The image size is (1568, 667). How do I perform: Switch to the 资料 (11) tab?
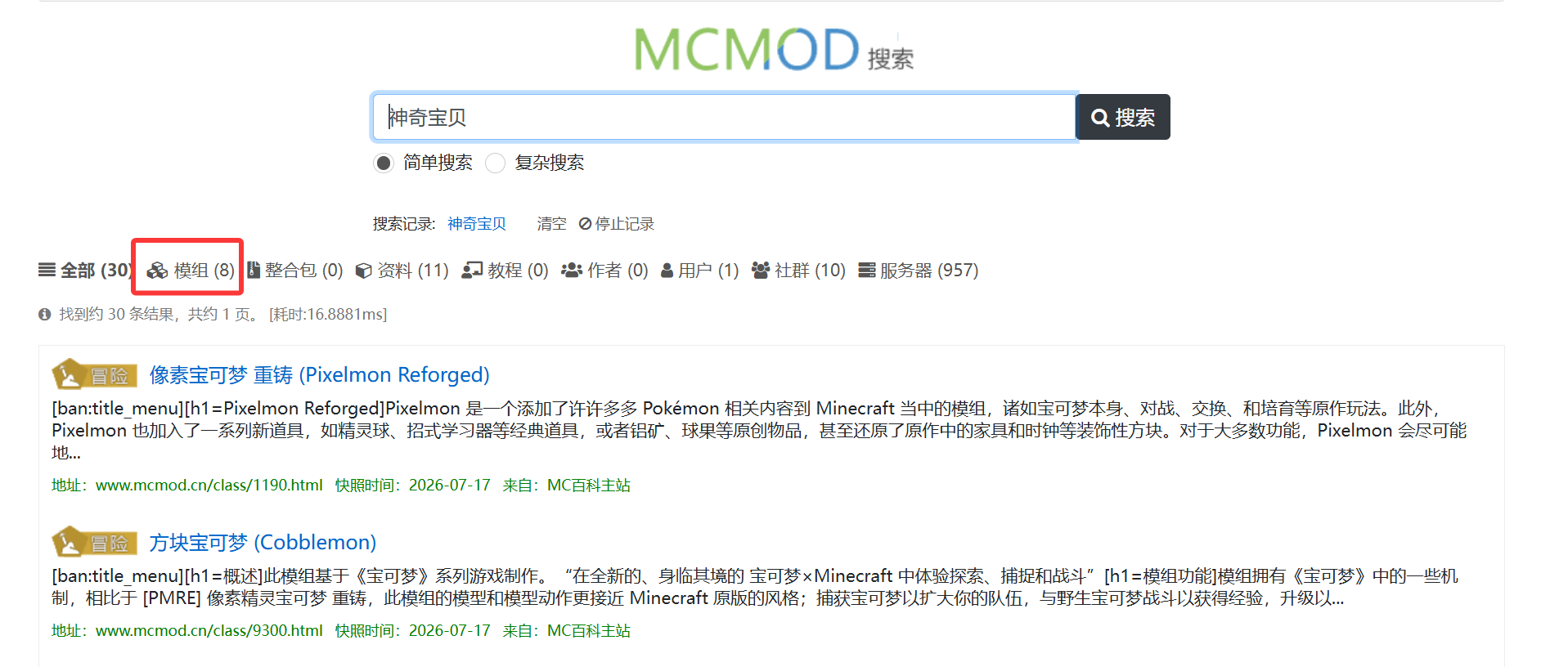pos(402,271)
